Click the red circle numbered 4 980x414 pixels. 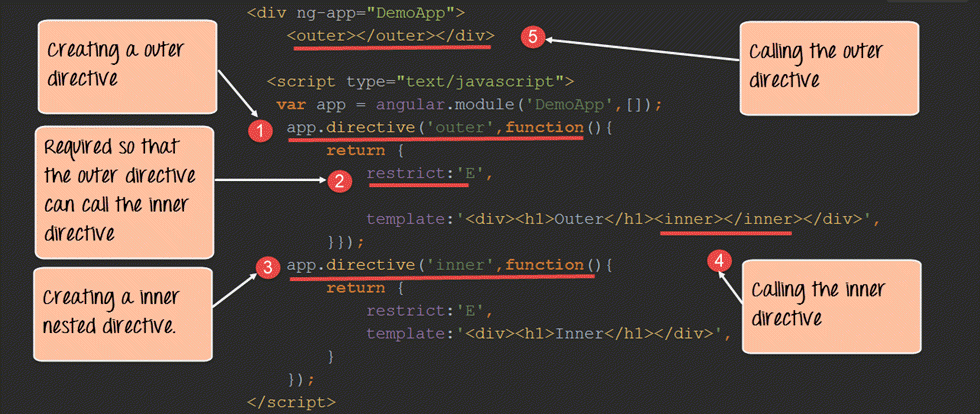point(717,261)
